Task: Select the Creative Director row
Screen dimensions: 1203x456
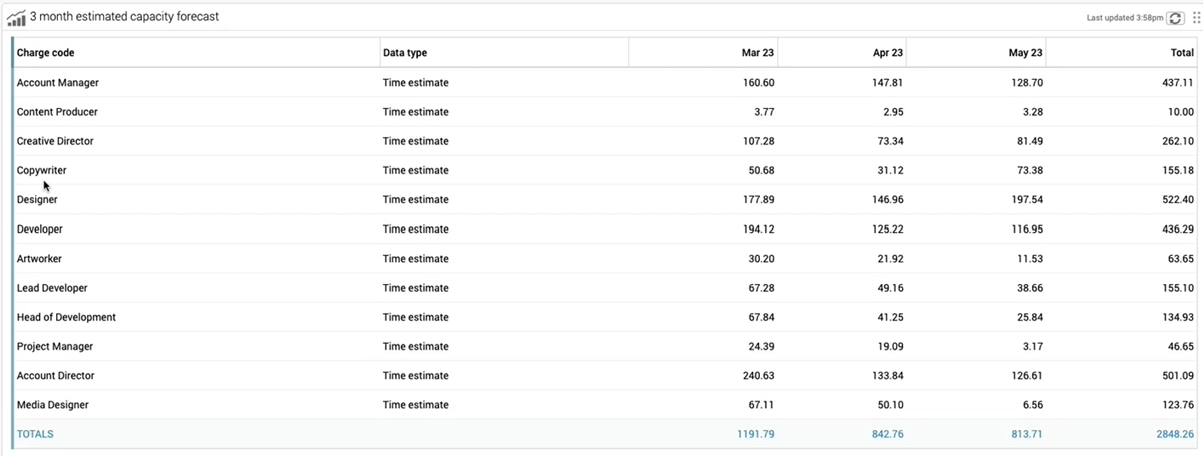Action: tap(605, 141)
